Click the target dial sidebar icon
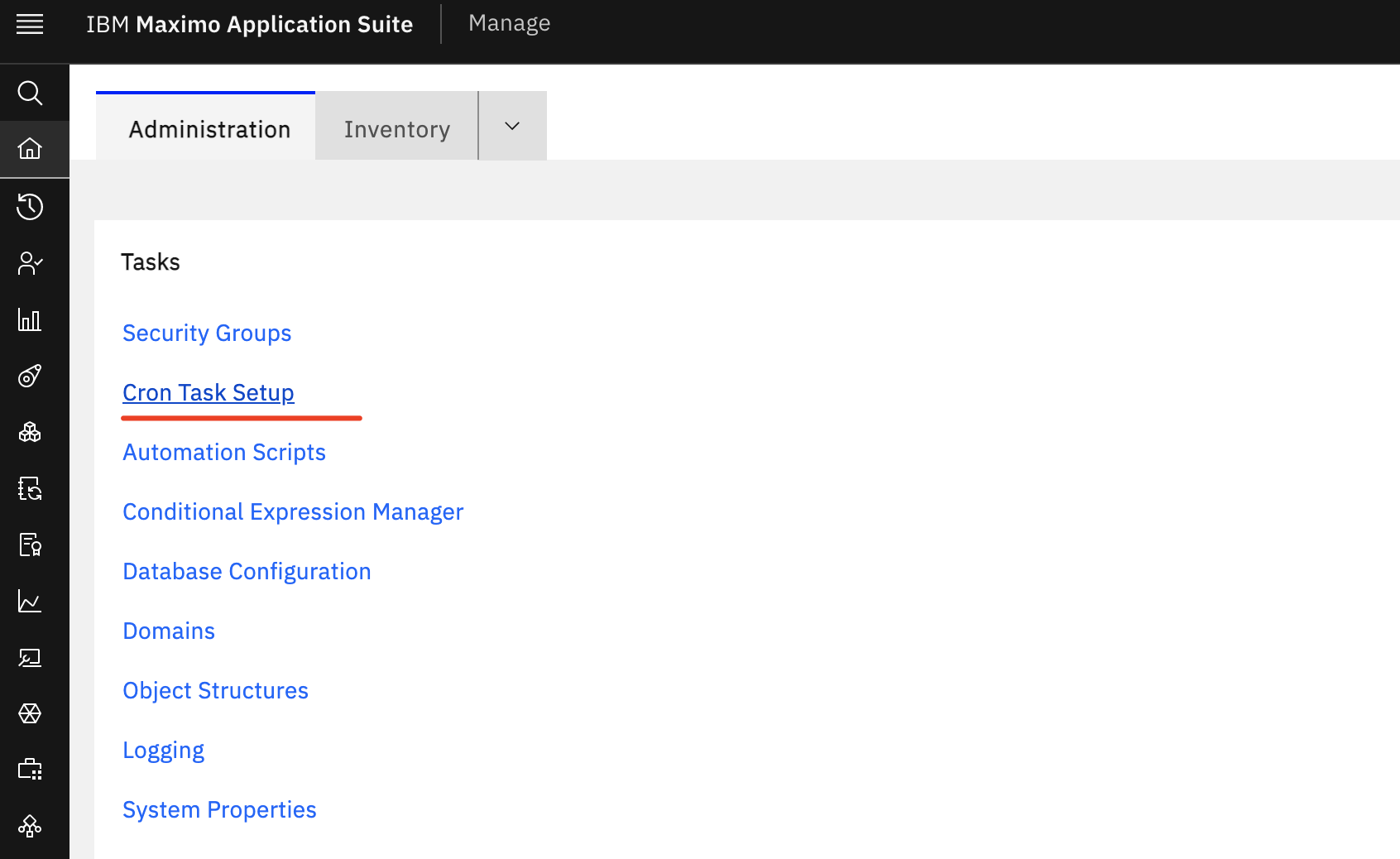The image size is (1400, 859). click(30, 376)
